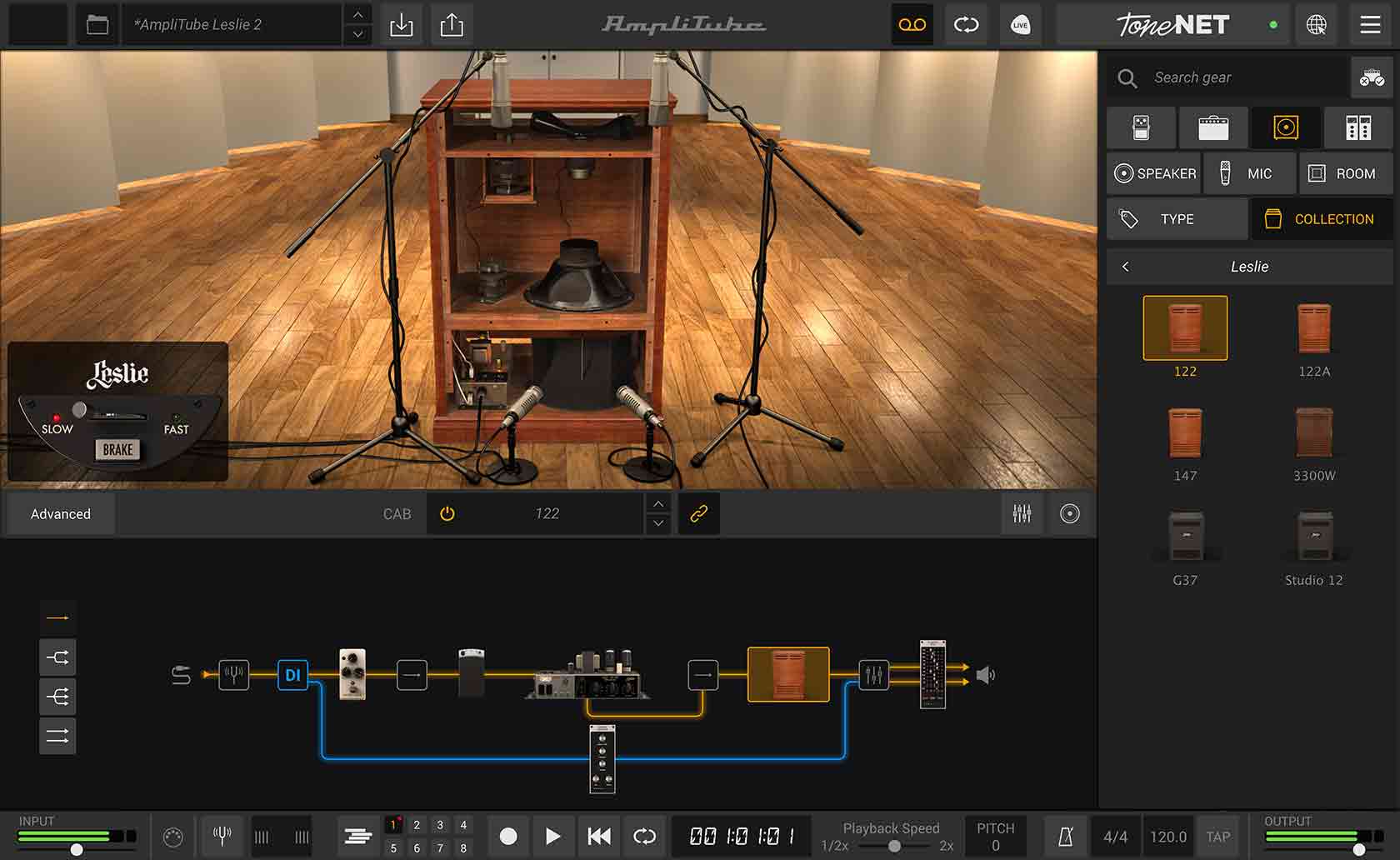Toggle the tape recorder icon

point(912,25)
